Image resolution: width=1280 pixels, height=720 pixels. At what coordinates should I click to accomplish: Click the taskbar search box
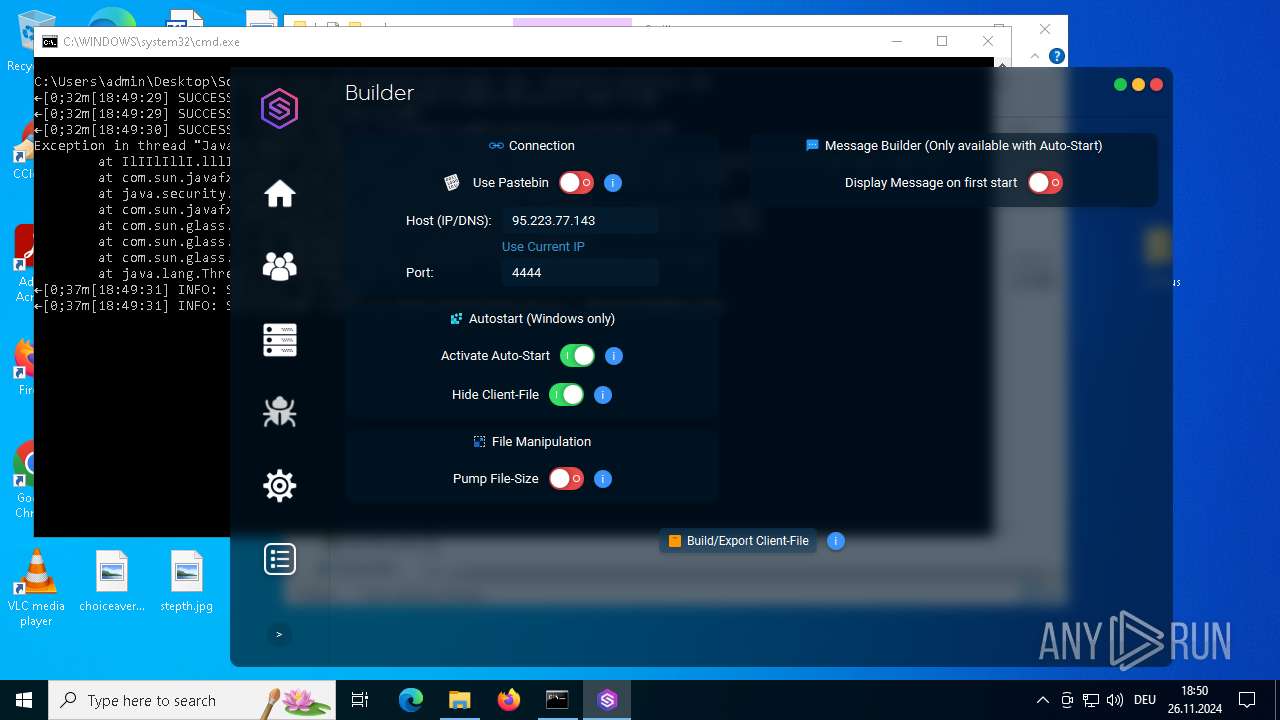coord(192,700)
